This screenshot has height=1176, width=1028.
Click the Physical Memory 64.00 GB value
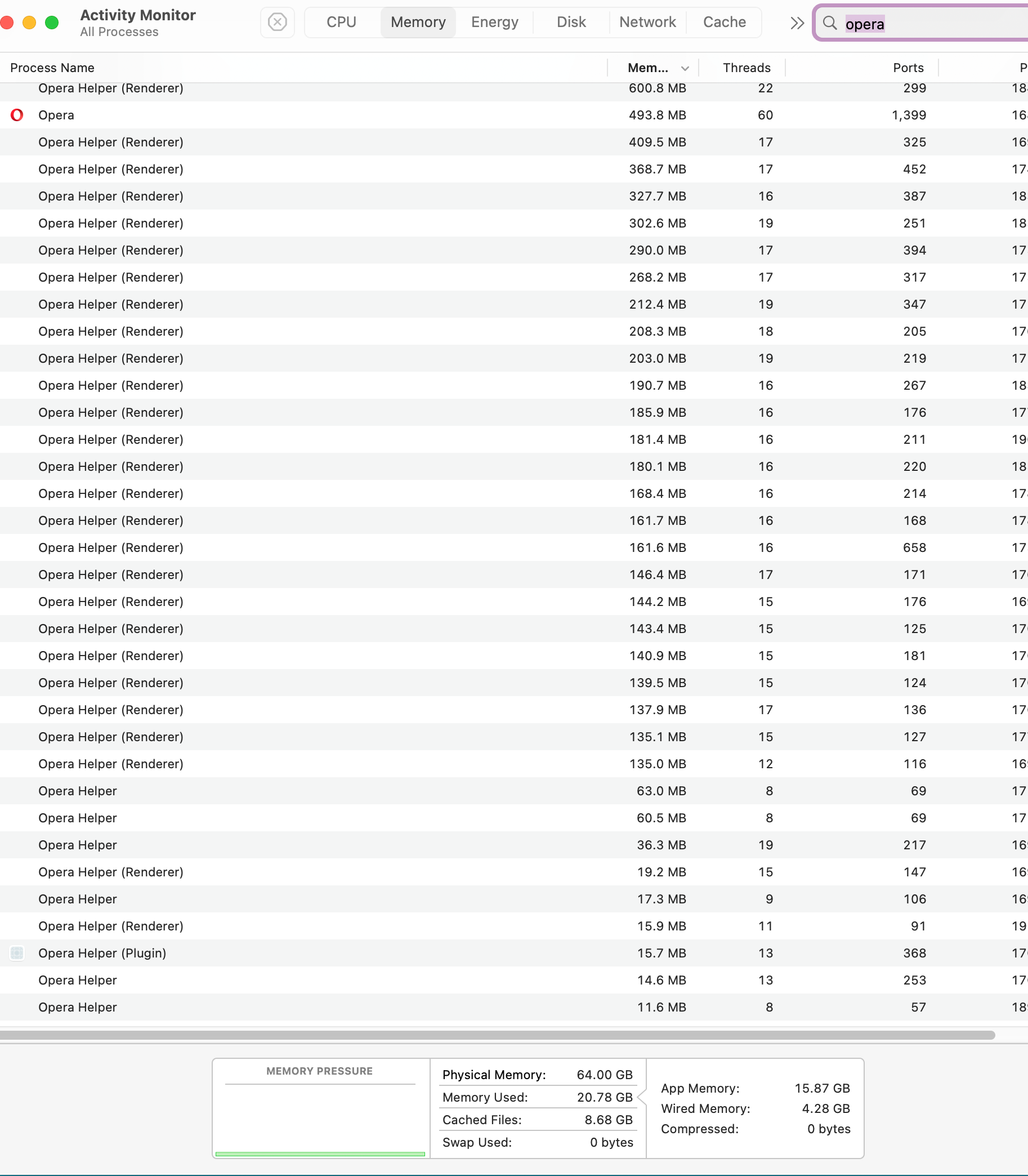(605, 1075)
